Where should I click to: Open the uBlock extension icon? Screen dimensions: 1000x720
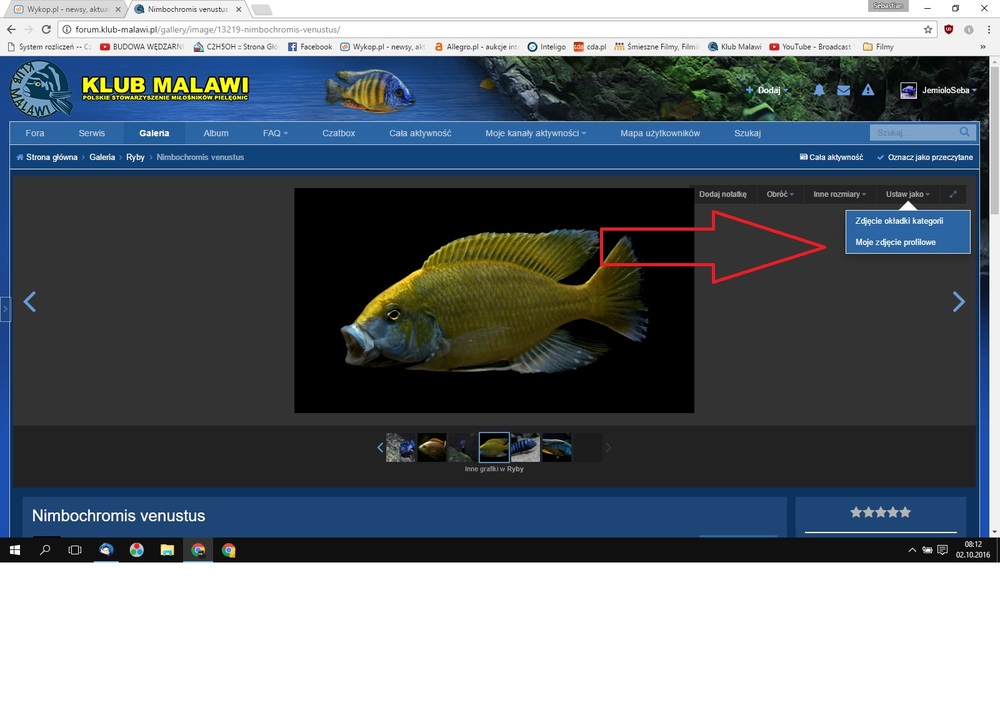click(948, 29)
